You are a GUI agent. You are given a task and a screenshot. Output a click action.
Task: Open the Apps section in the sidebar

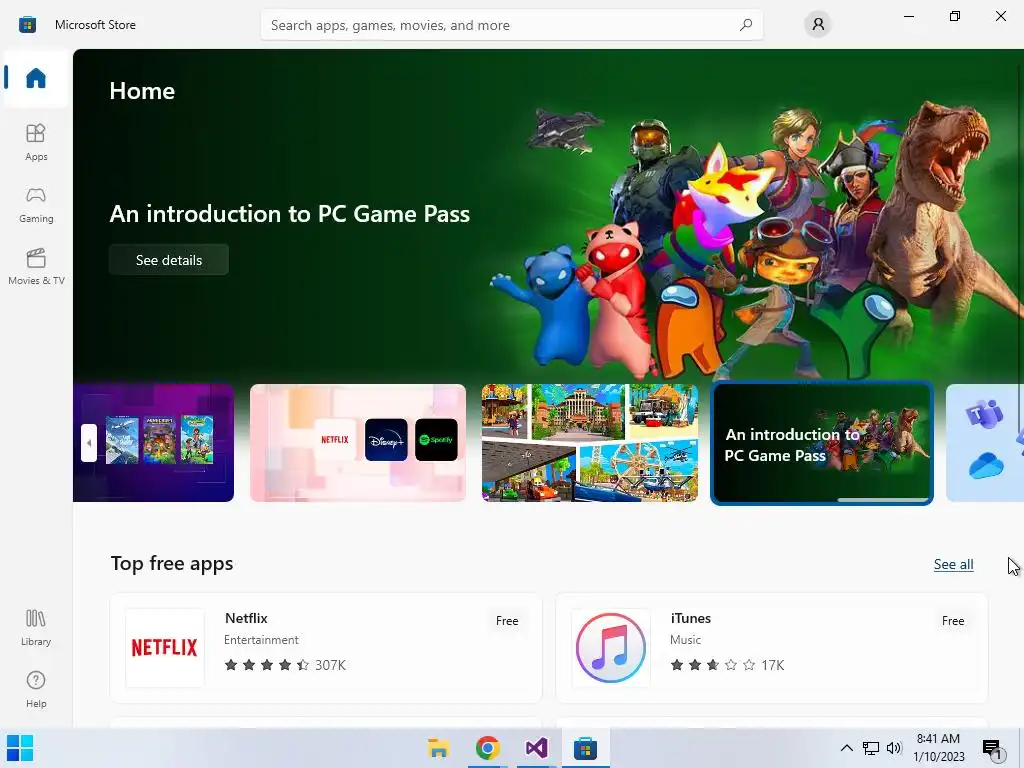[36, 142]
